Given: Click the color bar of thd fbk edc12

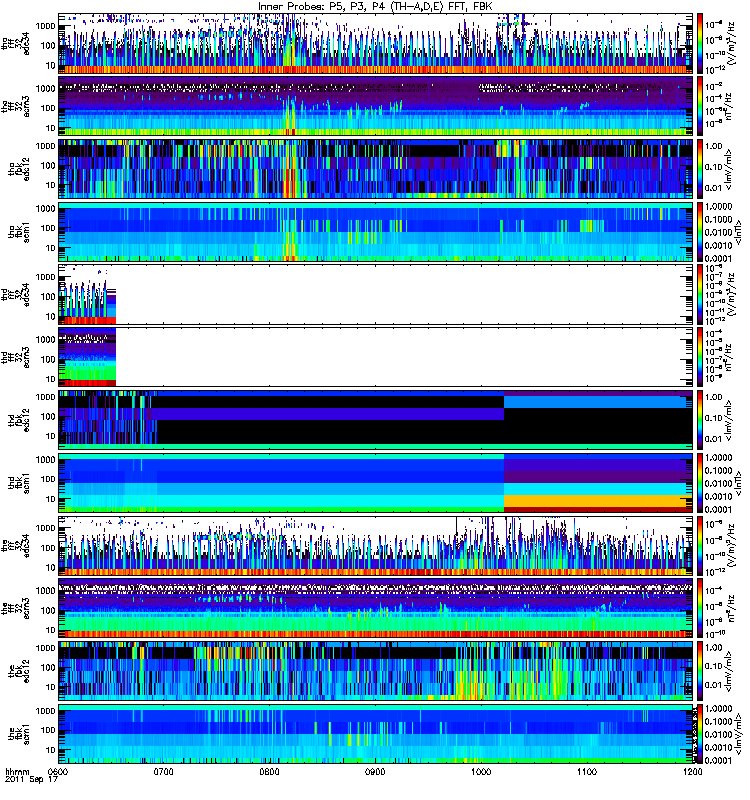Looking at the screenshot, I should (700, 420).
